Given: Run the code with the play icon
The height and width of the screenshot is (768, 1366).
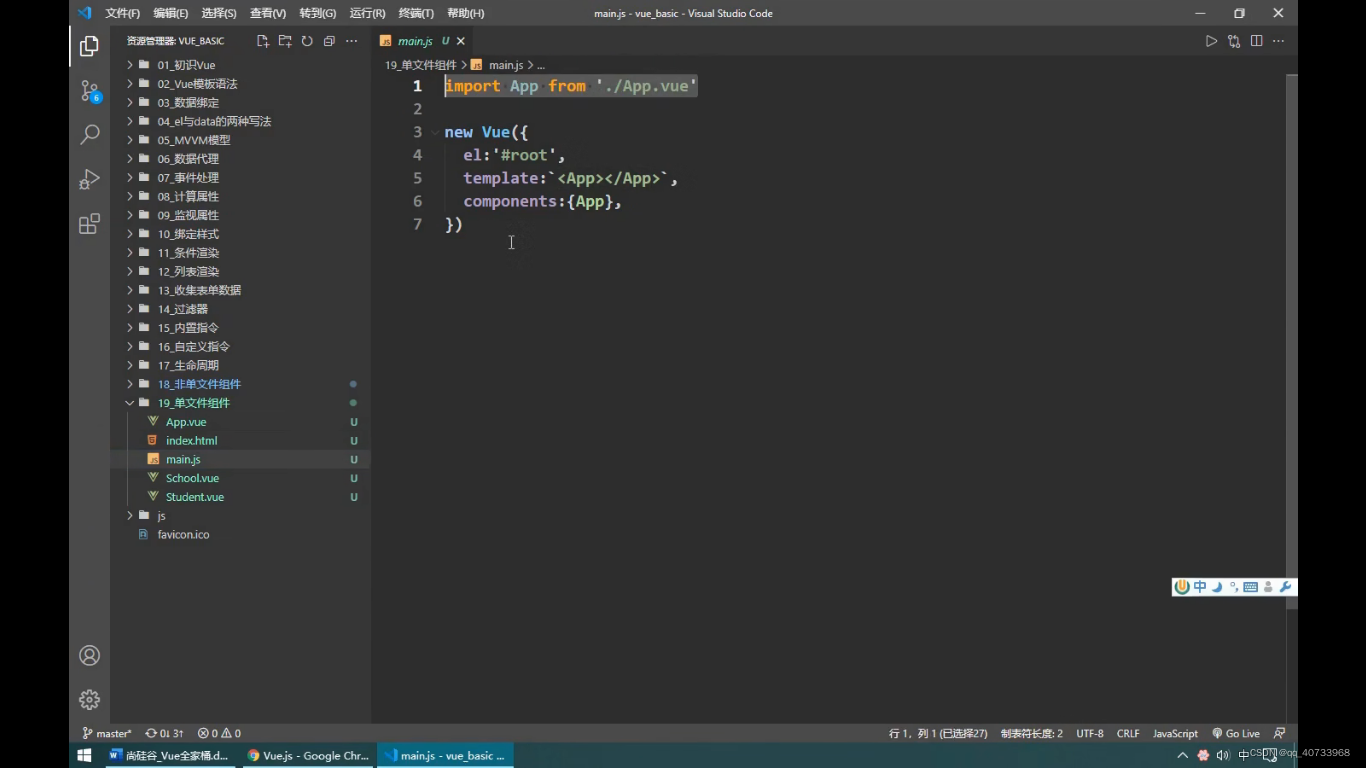Looking at the screenshot, I should pyautogui.click(x=1211, y=41).
